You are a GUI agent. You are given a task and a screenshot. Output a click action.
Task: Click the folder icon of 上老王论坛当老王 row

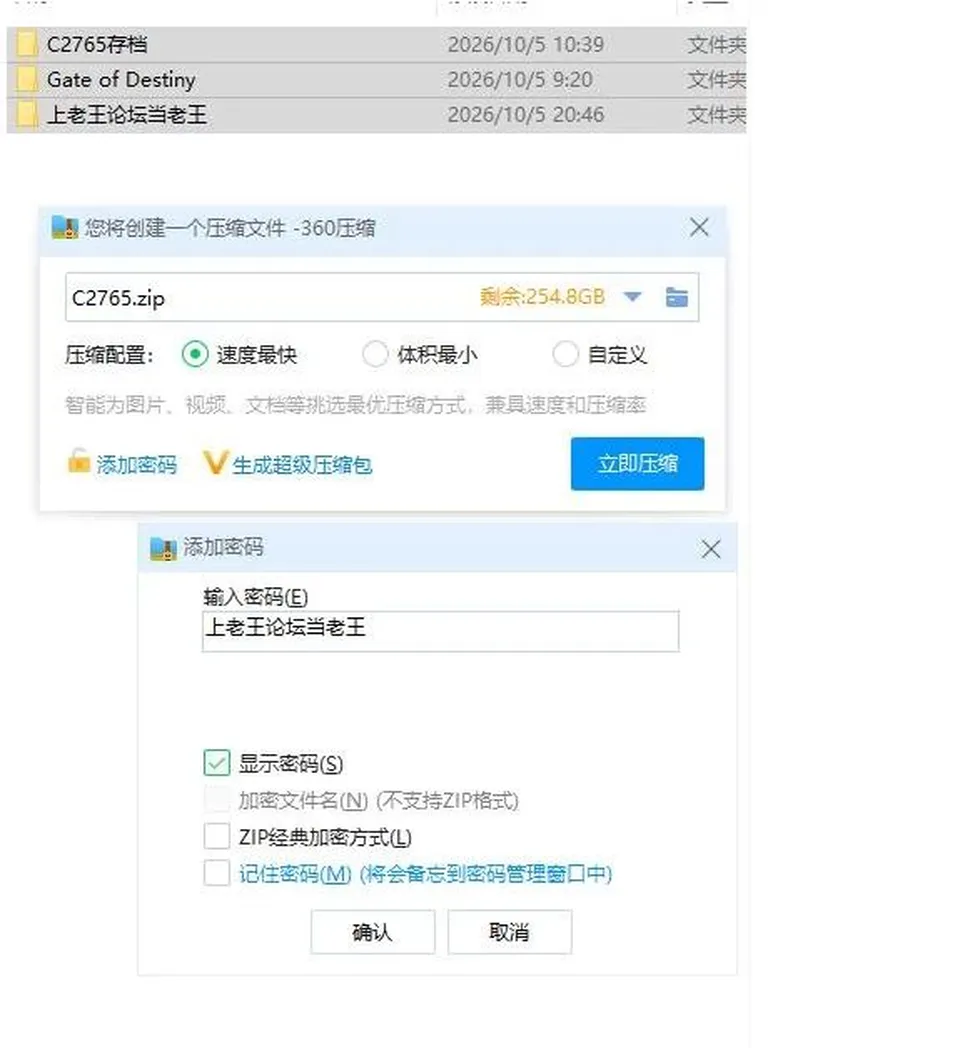tap(27, 114)
